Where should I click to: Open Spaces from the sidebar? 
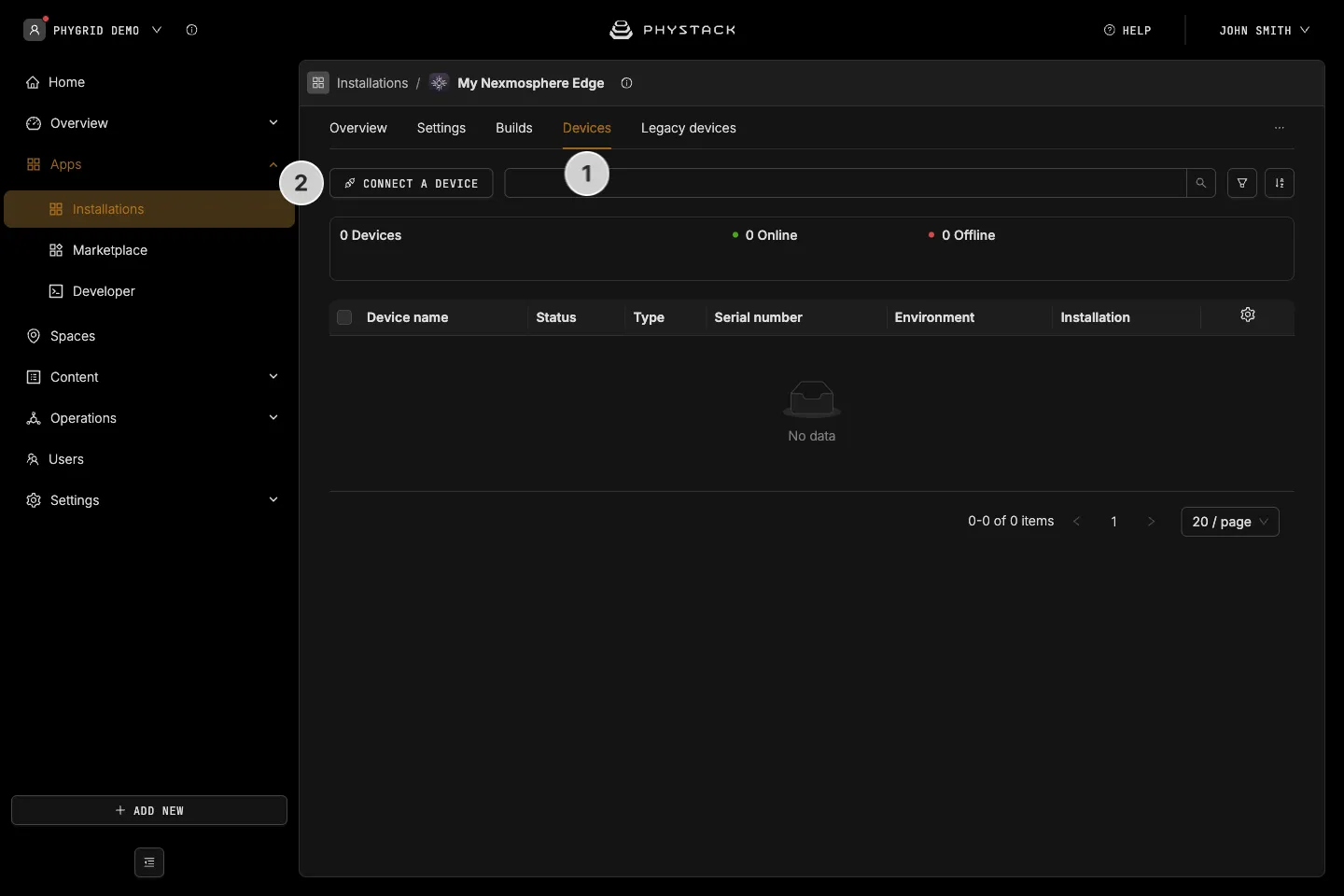click(x=149, y=336)
